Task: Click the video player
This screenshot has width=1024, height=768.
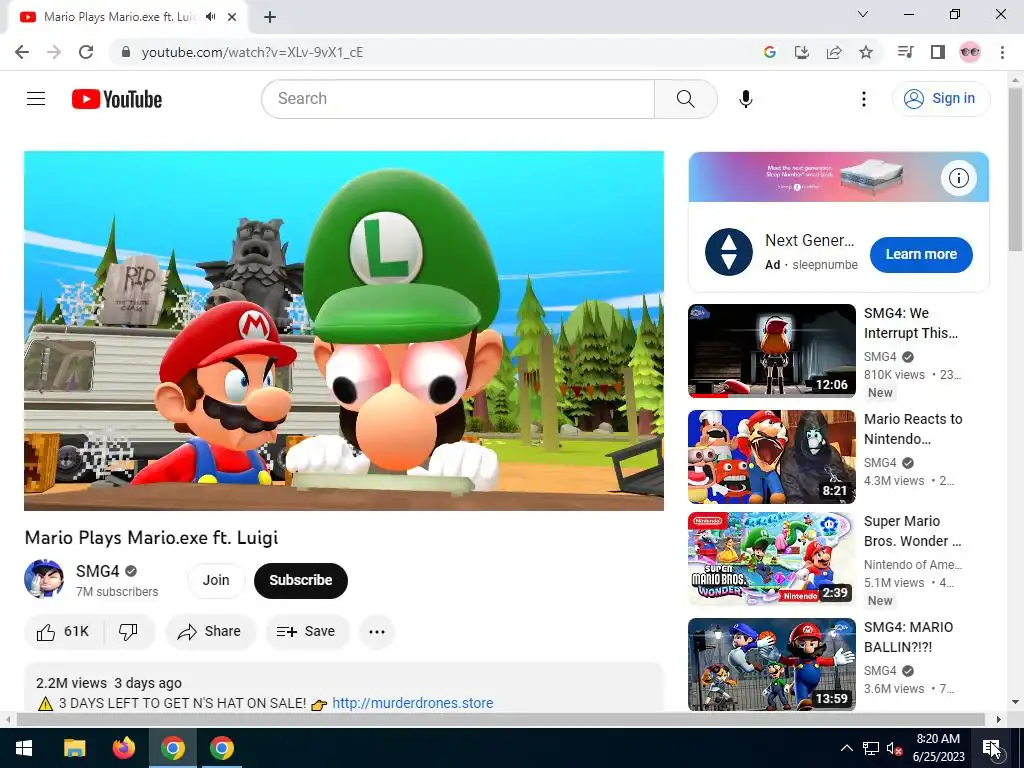Action: coord(344,330)
